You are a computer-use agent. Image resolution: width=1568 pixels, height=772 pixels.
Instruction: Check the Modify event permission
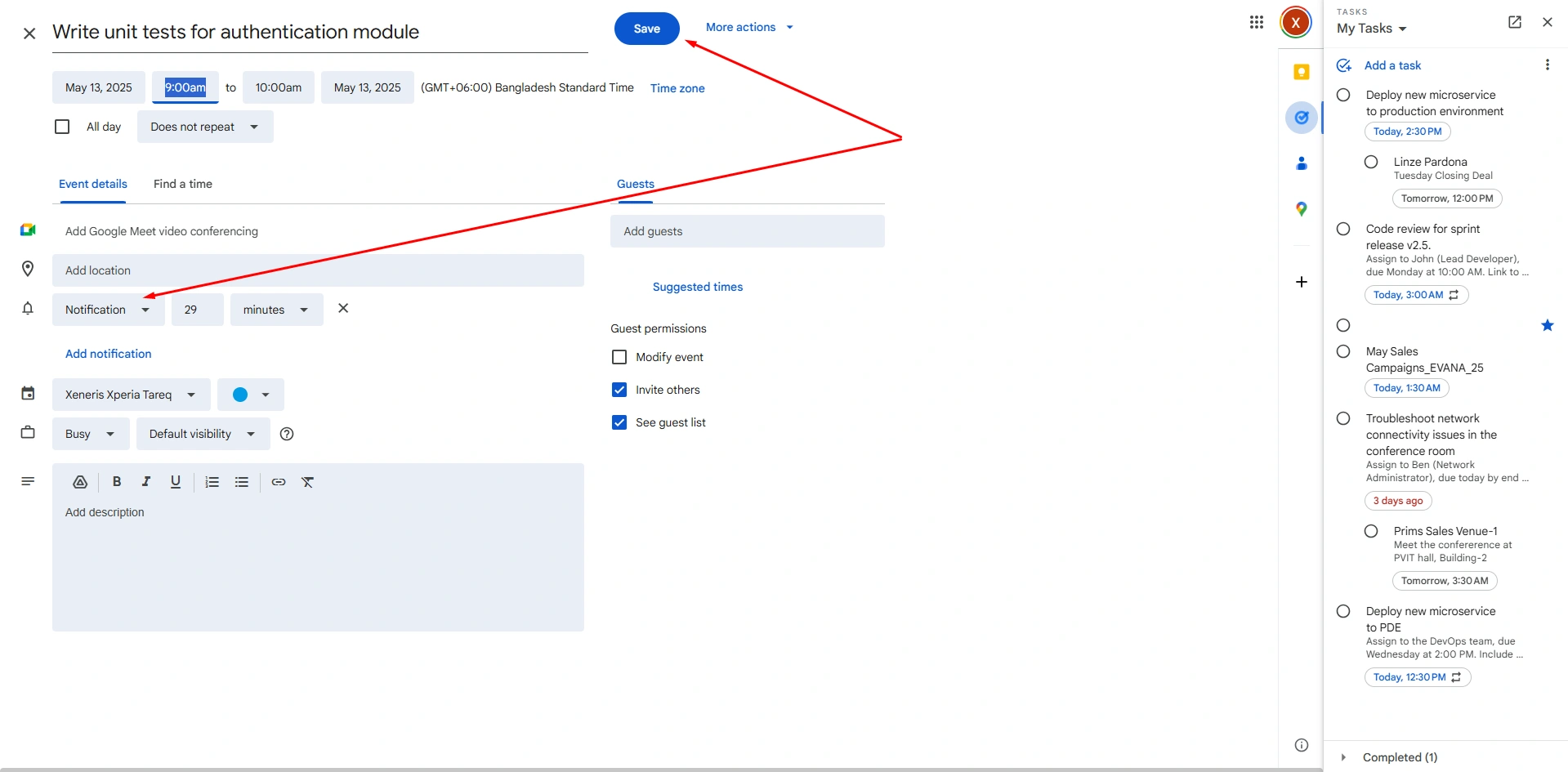coord(619,357)
